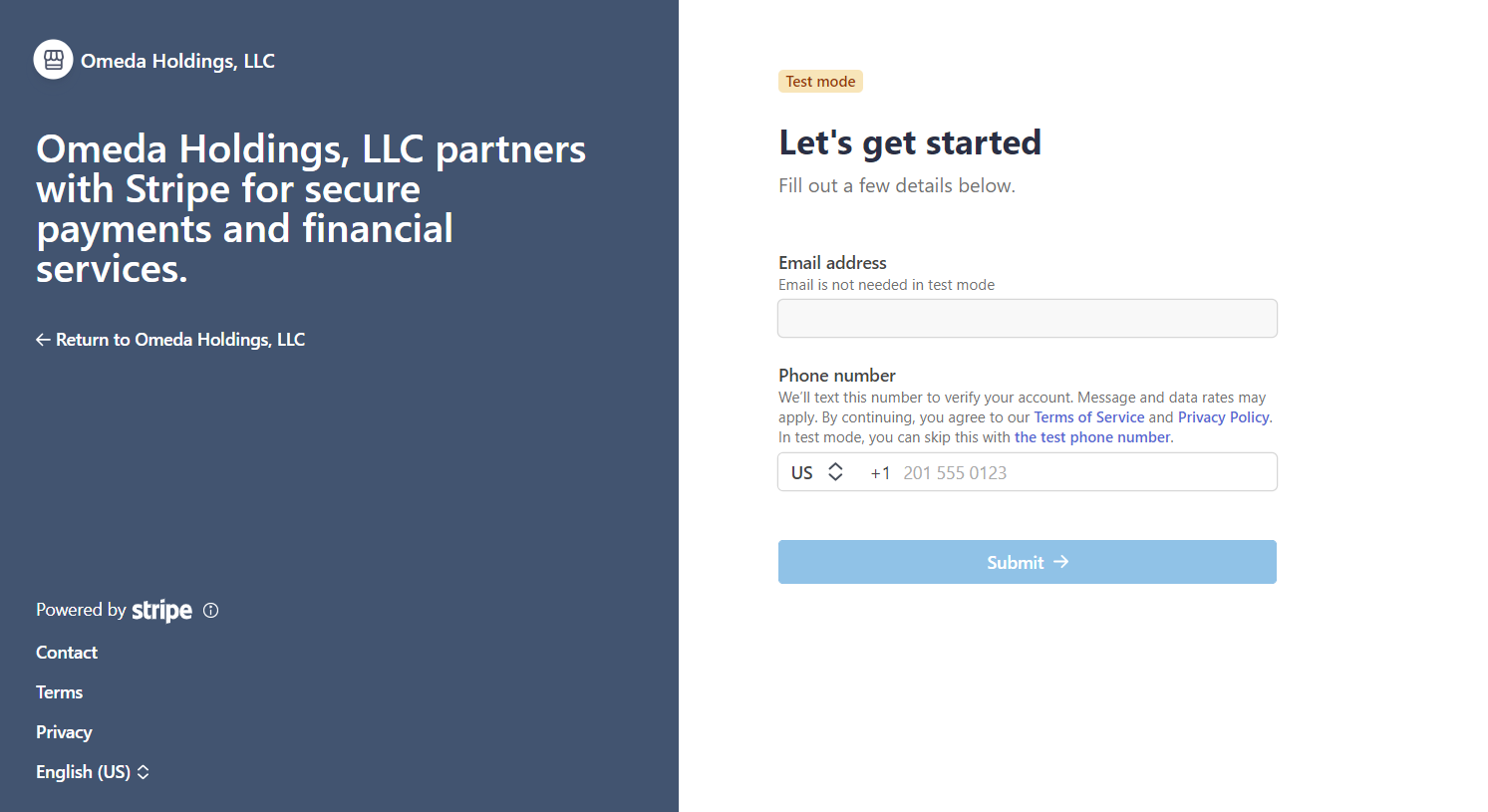
Task: Open the English (US) language selector
Action: tap(92, 772)
